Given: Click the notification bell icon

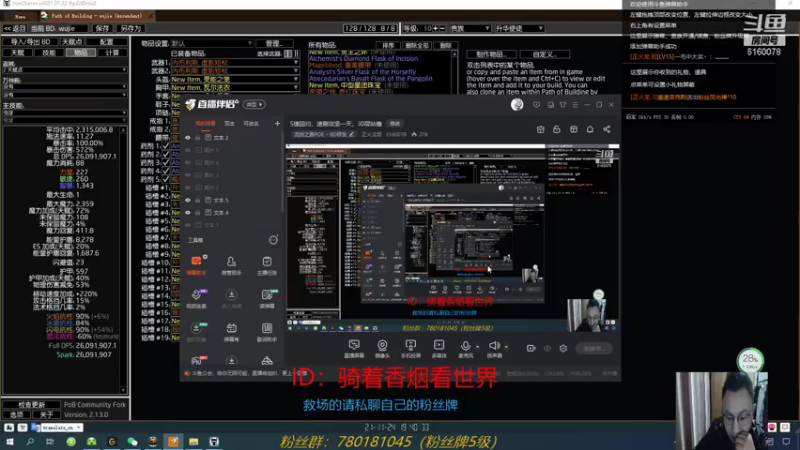Looking at the screenshot, I should 590,129.
